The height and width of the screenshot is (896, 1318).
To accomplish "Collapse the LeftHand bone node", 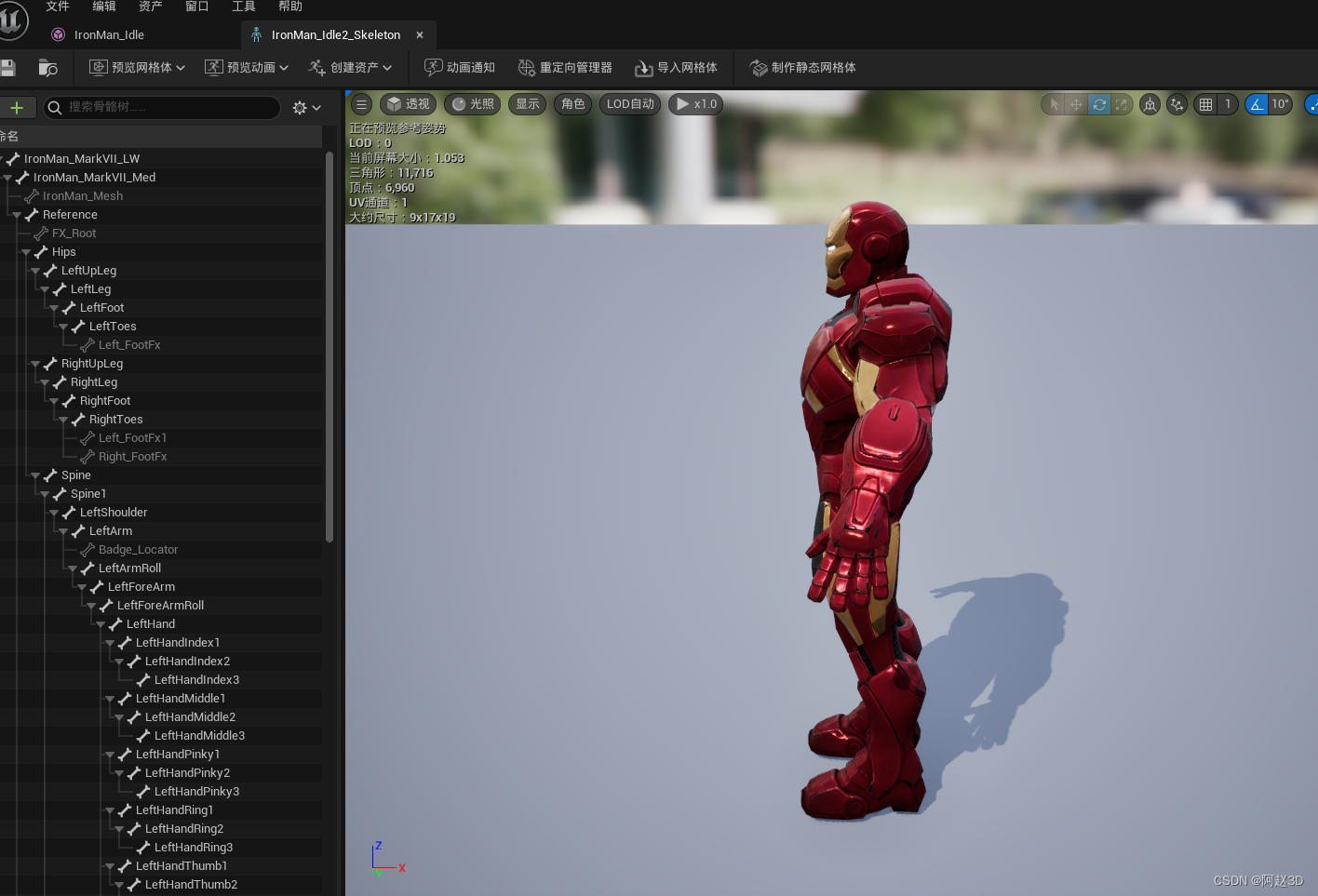I will coord(101,624).
